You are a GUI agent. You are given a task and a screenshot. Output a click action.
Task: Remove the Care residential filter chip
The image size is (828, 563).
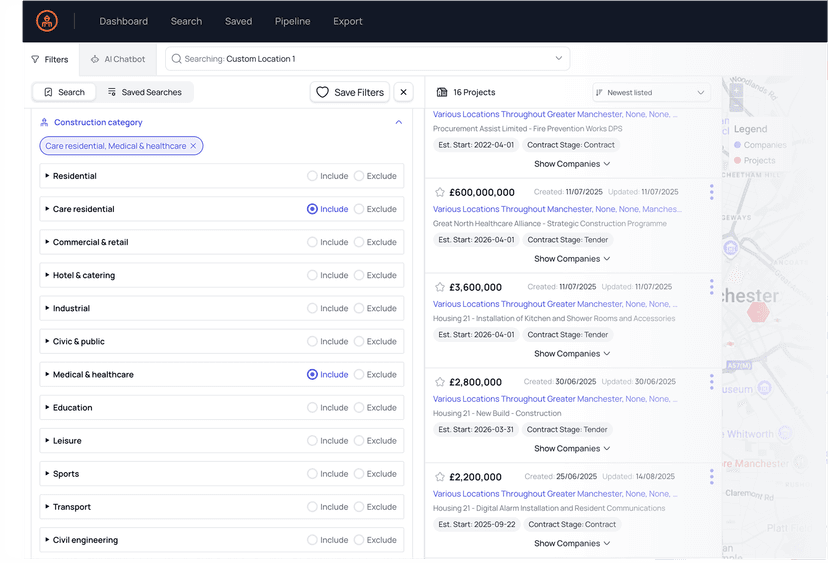(194, 146)
